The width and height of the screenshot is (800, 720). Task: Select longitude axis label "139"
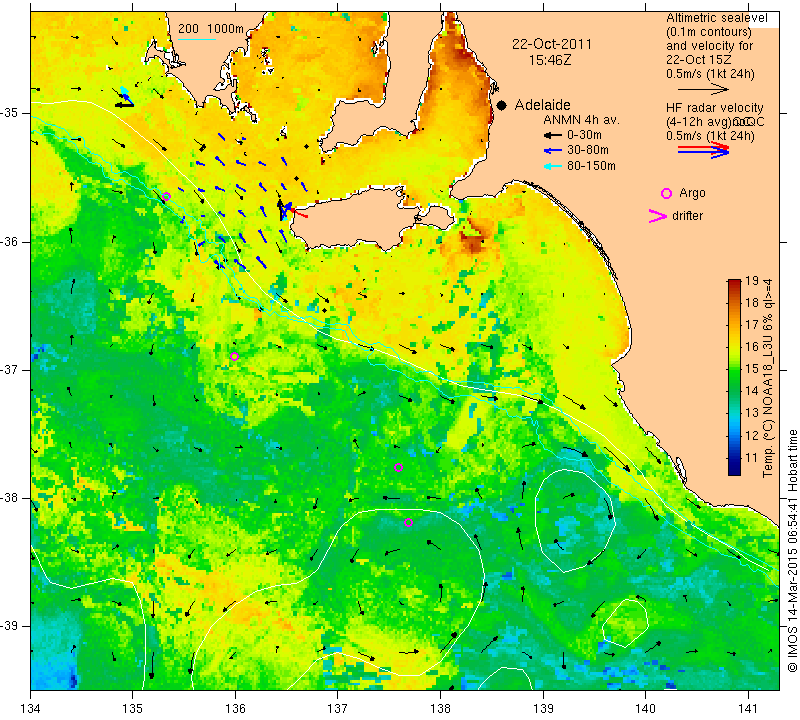[x=543, y=709]
